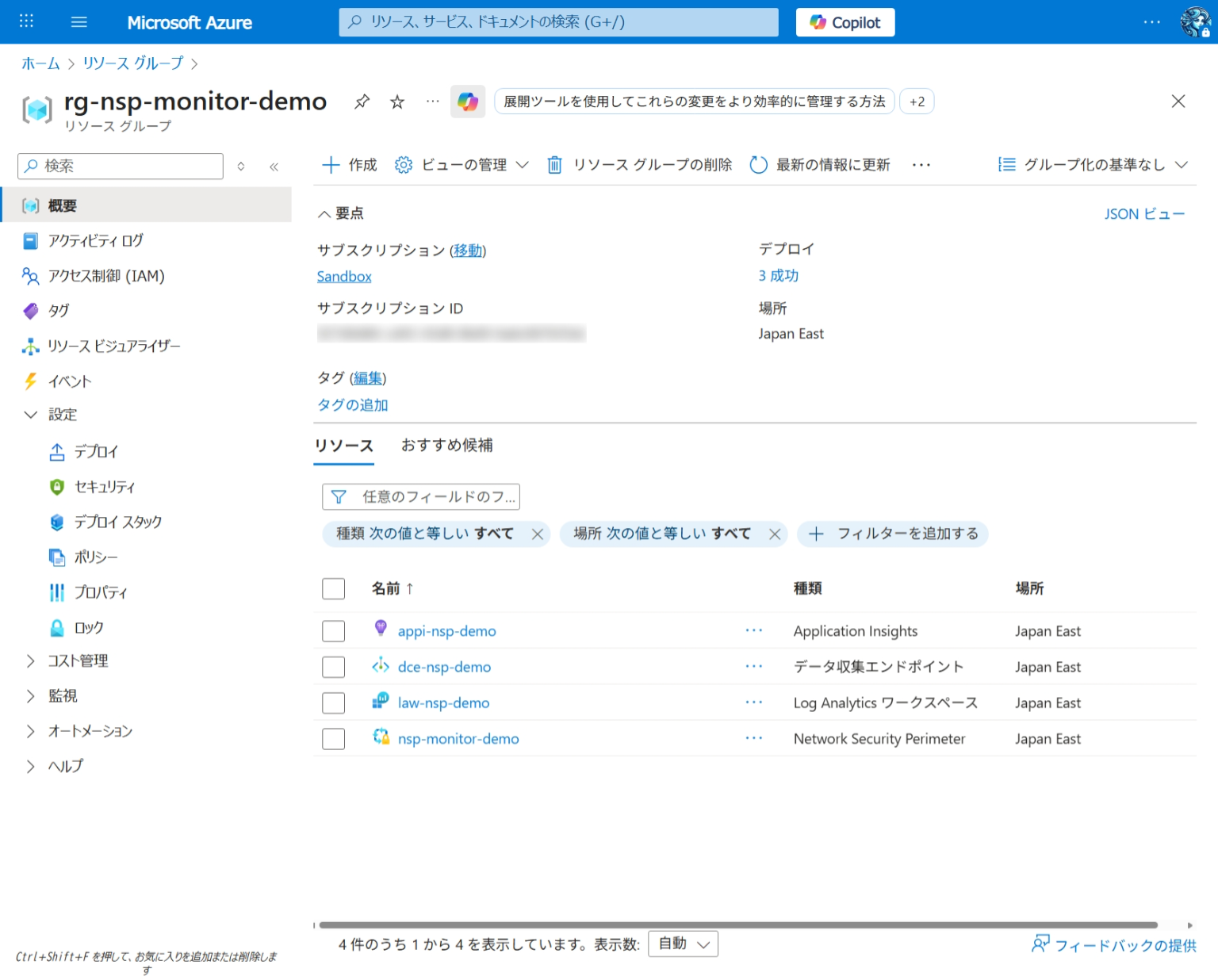Open the 表示数 自動 dropdown at bottom
Viewport: 1218px width, 980px height.
pos(682,944)
